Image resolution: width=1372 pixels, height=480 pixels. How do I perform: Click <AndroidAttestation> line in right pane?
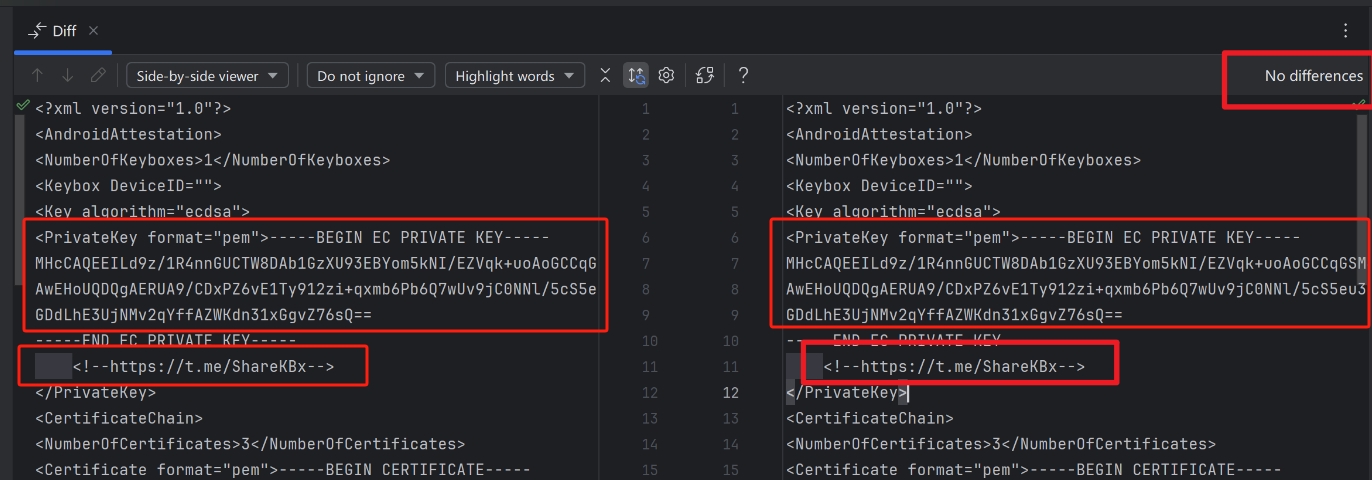point(879,134)
